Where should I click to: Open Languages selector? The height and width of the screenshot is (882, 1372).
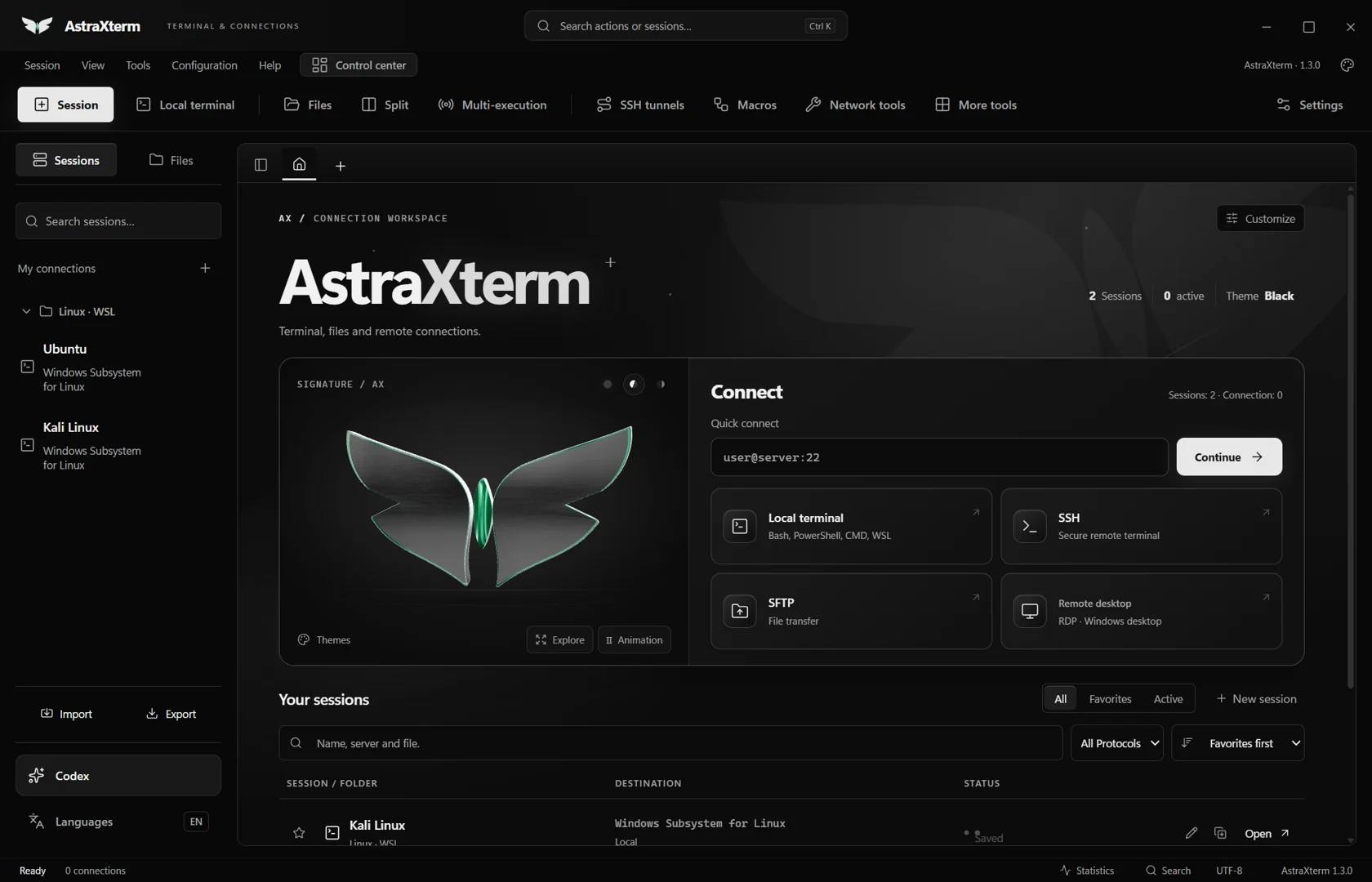click(118, 822)
